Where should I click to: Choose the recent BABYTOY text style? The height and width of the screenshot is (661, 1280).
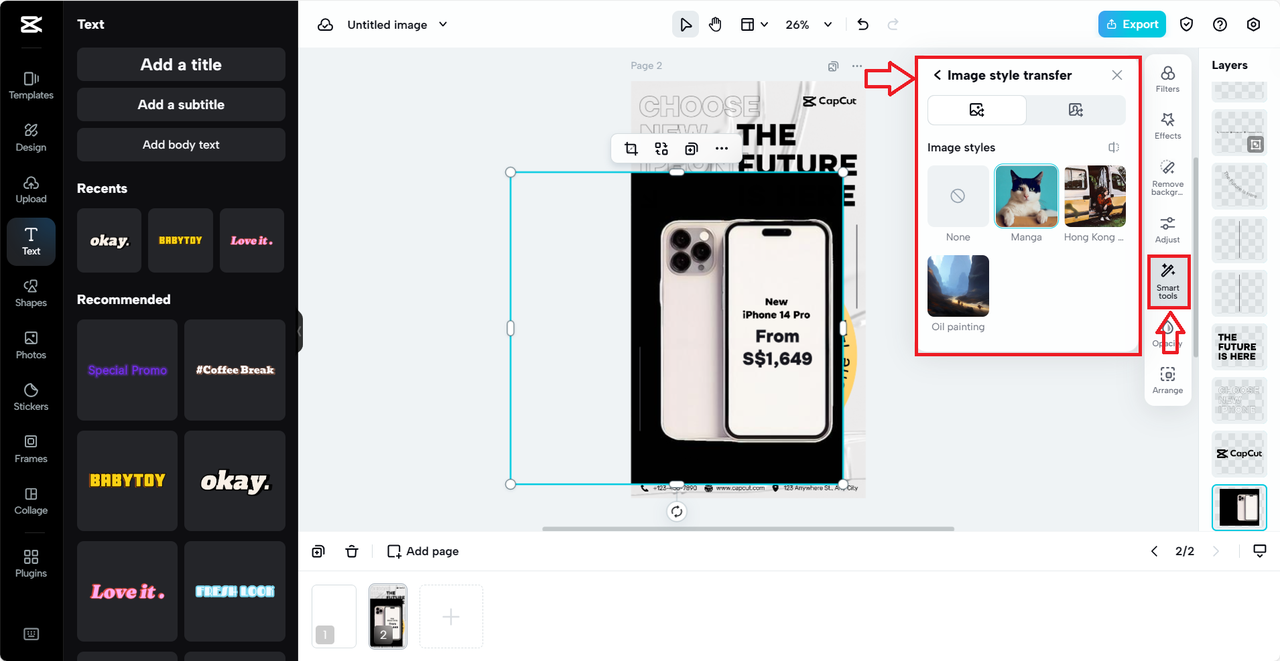click(x=181, y=240)
